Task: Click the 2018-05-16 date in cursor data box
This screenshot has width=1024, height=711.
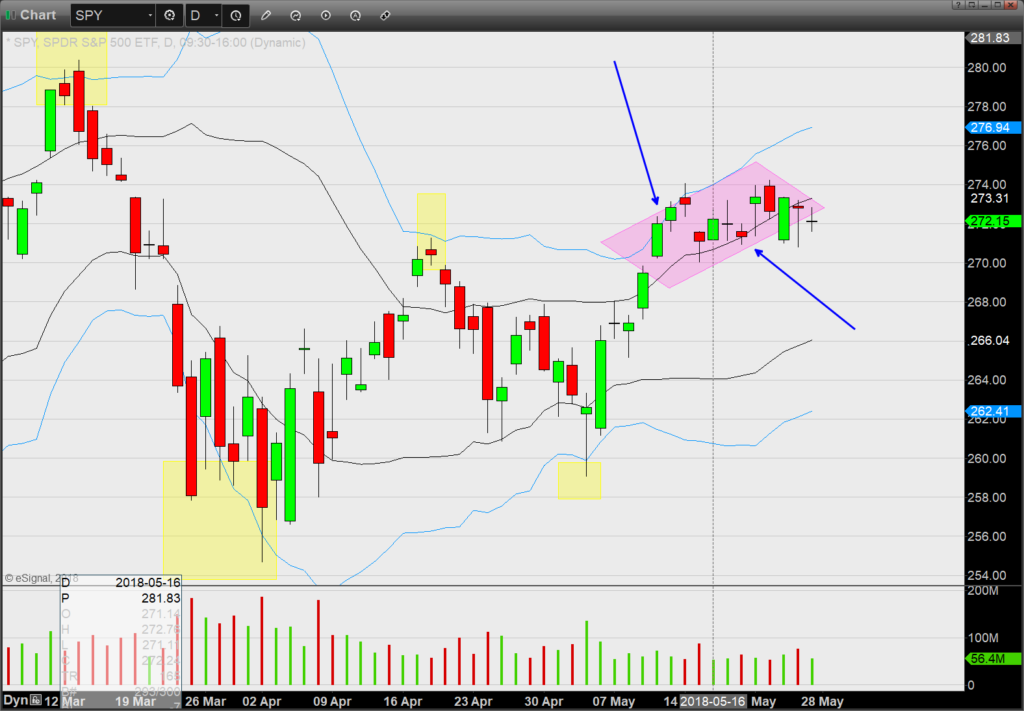Action: 148,582
